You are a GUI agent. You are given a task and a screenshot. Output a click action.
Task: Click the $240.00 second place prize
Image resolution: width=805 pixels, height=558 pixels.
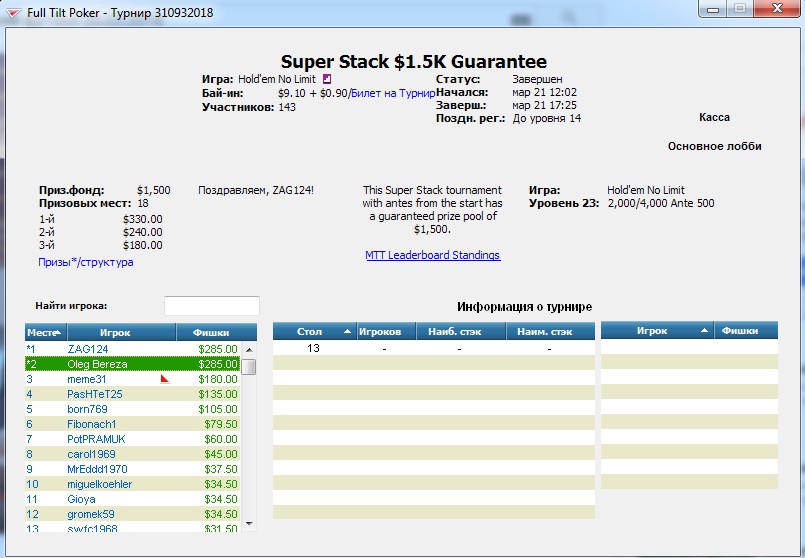click(x=142, y=232)
